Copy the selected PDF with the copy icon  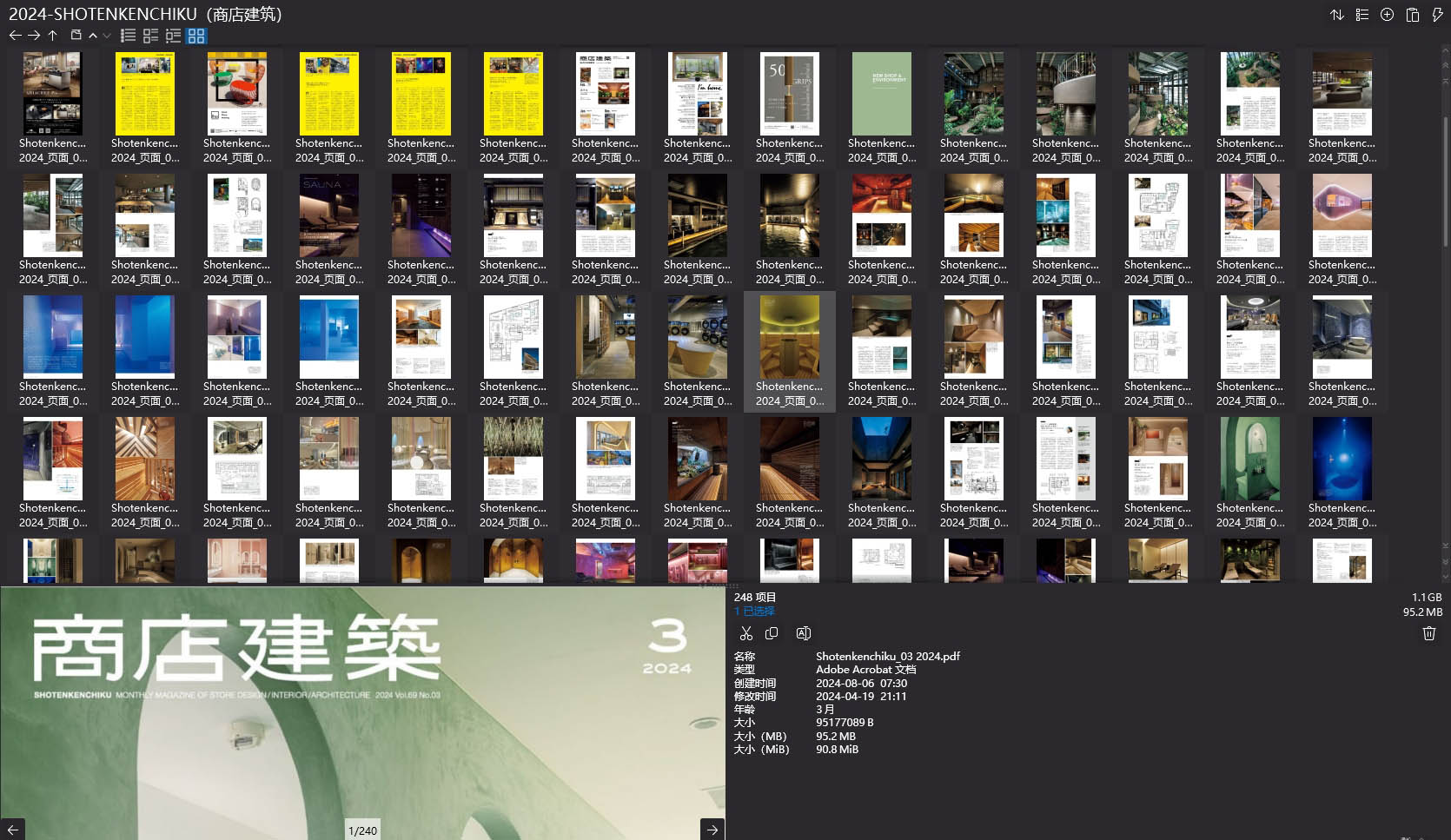[772, 632]
